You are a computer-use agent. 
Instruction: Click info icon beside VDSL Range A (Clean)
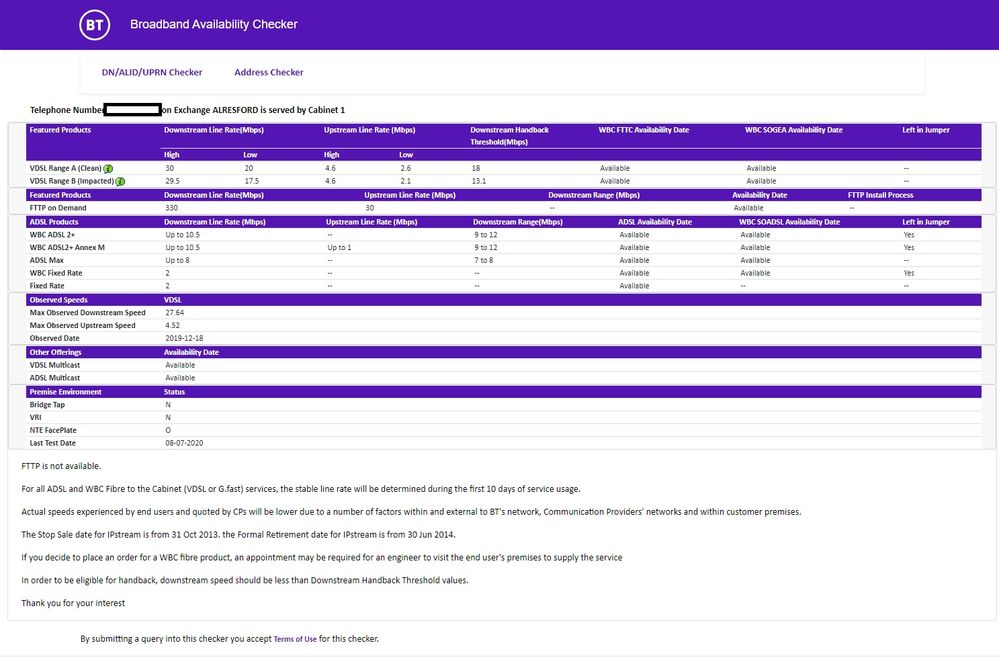tap(107, 169)
